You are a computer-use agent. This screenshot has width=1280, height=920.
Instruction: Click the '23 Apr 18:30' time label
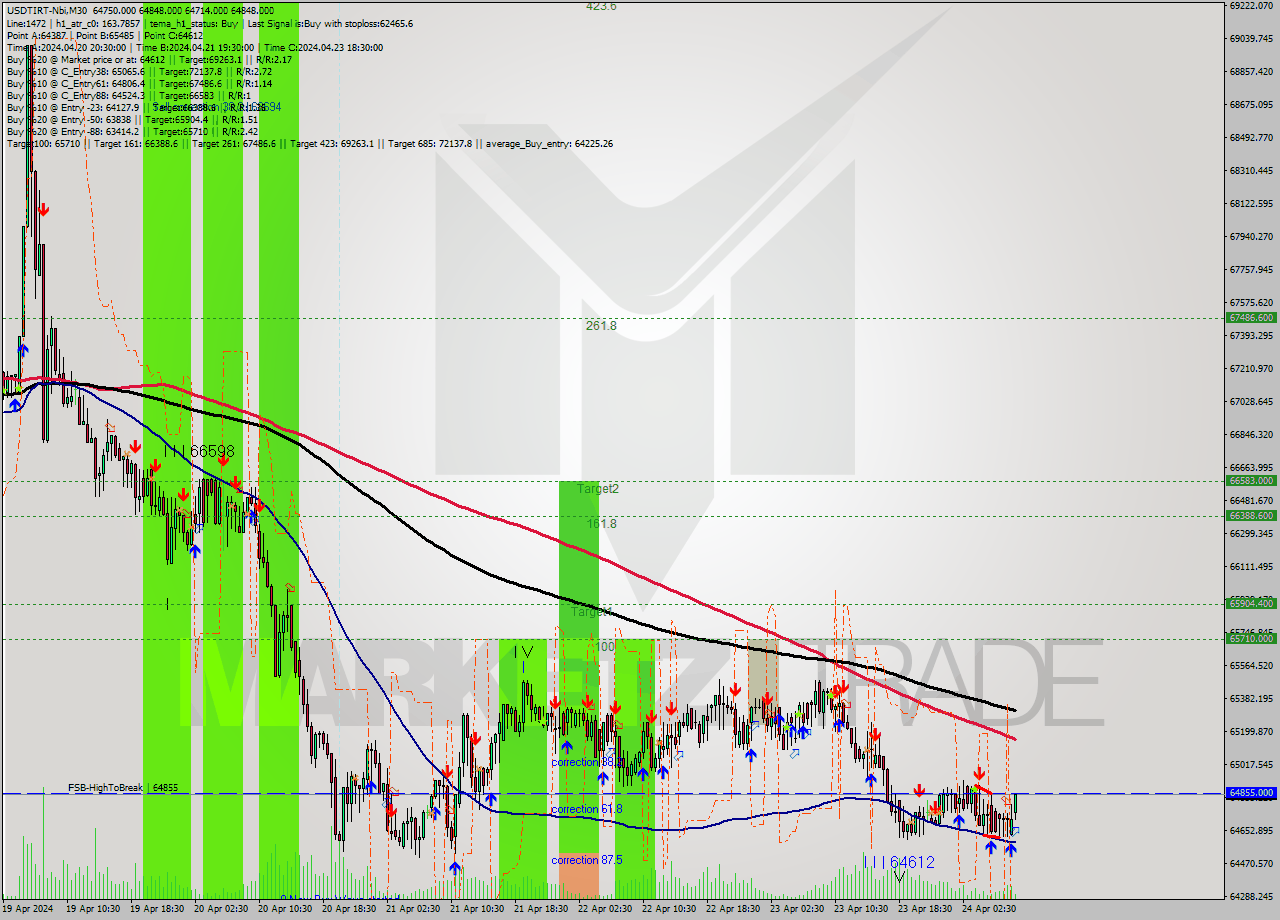click(925, 909)
